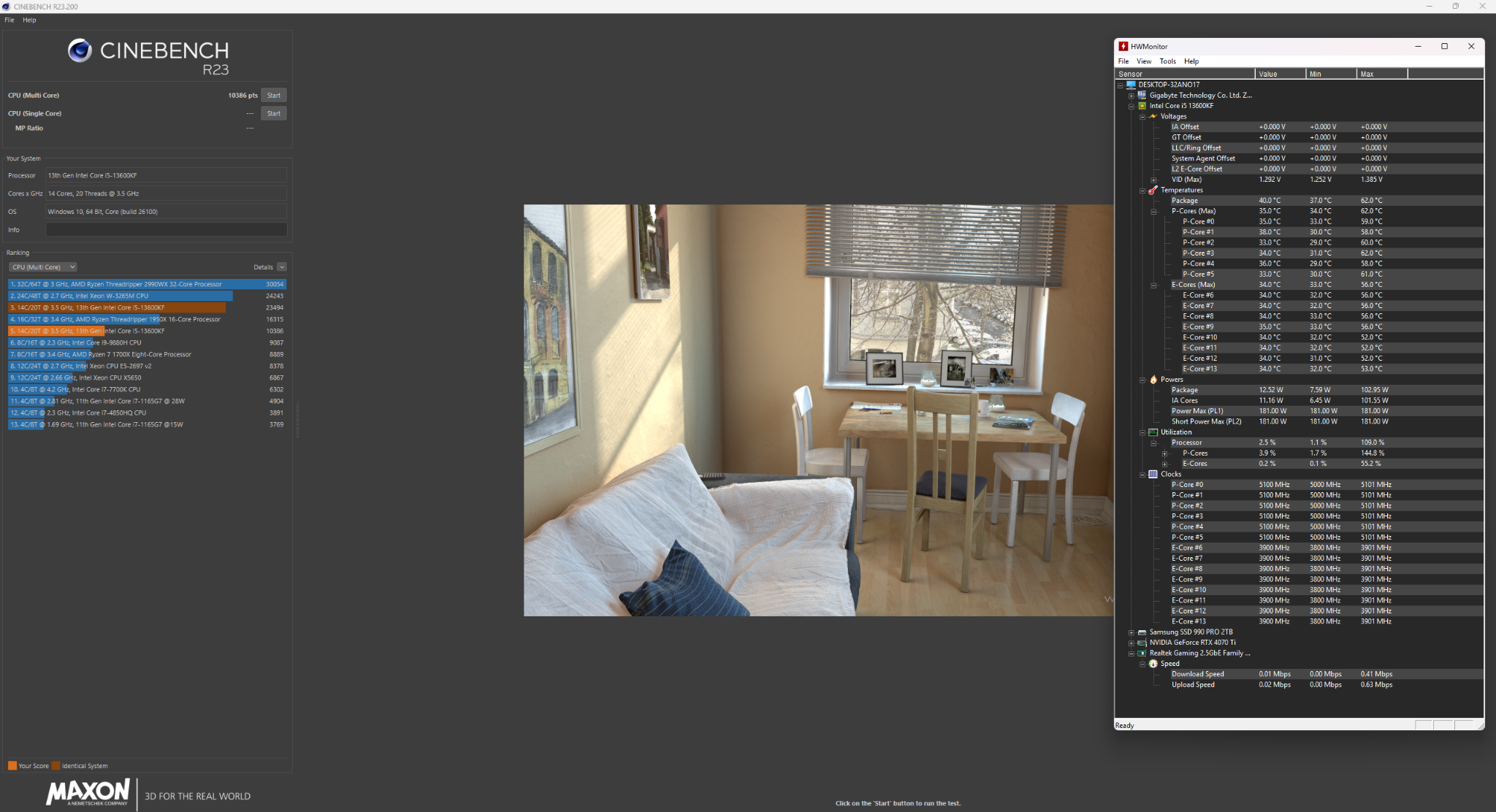The image size is (1496, 812).
Task: Open HWMonitor Tools menu
Action: click(1167, 61)
